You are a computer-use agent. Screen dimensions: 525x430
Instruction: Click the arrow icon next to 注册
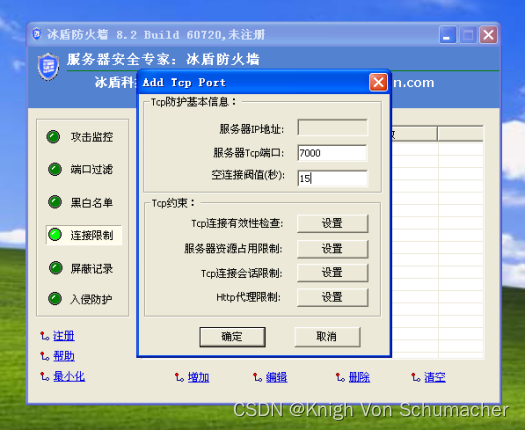[45, 336]
